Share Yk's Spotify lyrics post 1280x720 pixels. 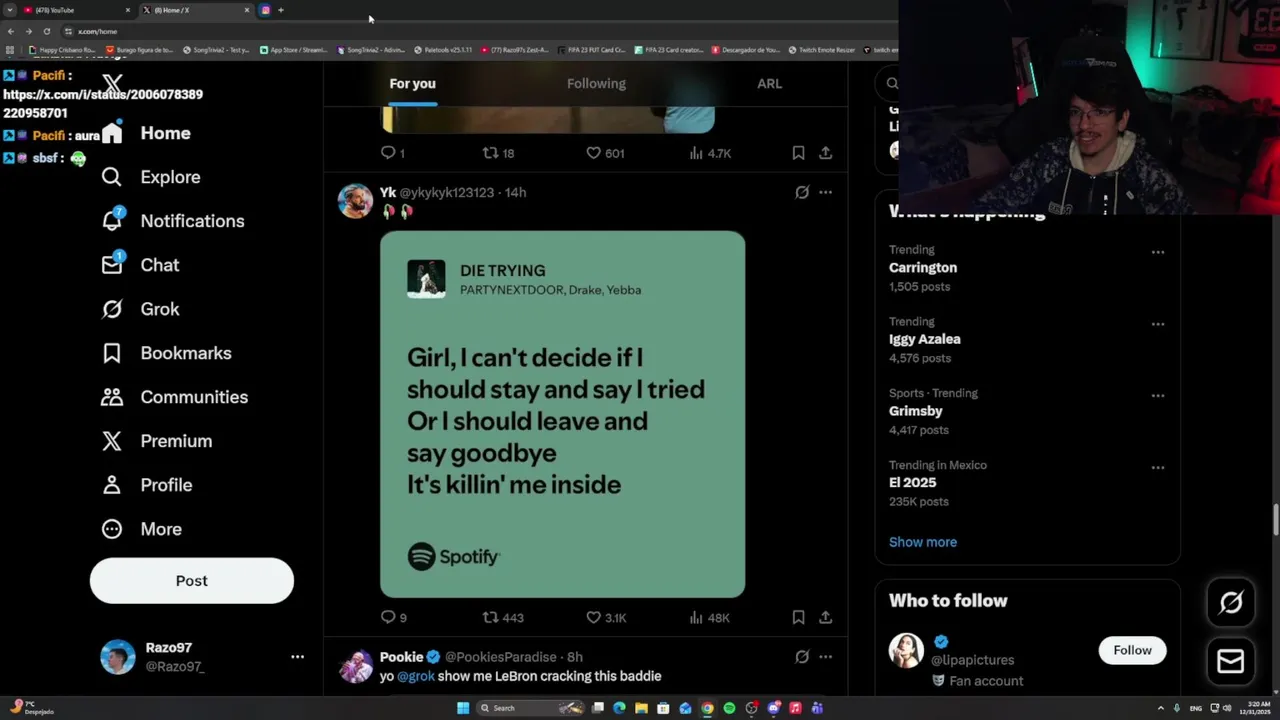click(825, 618)
